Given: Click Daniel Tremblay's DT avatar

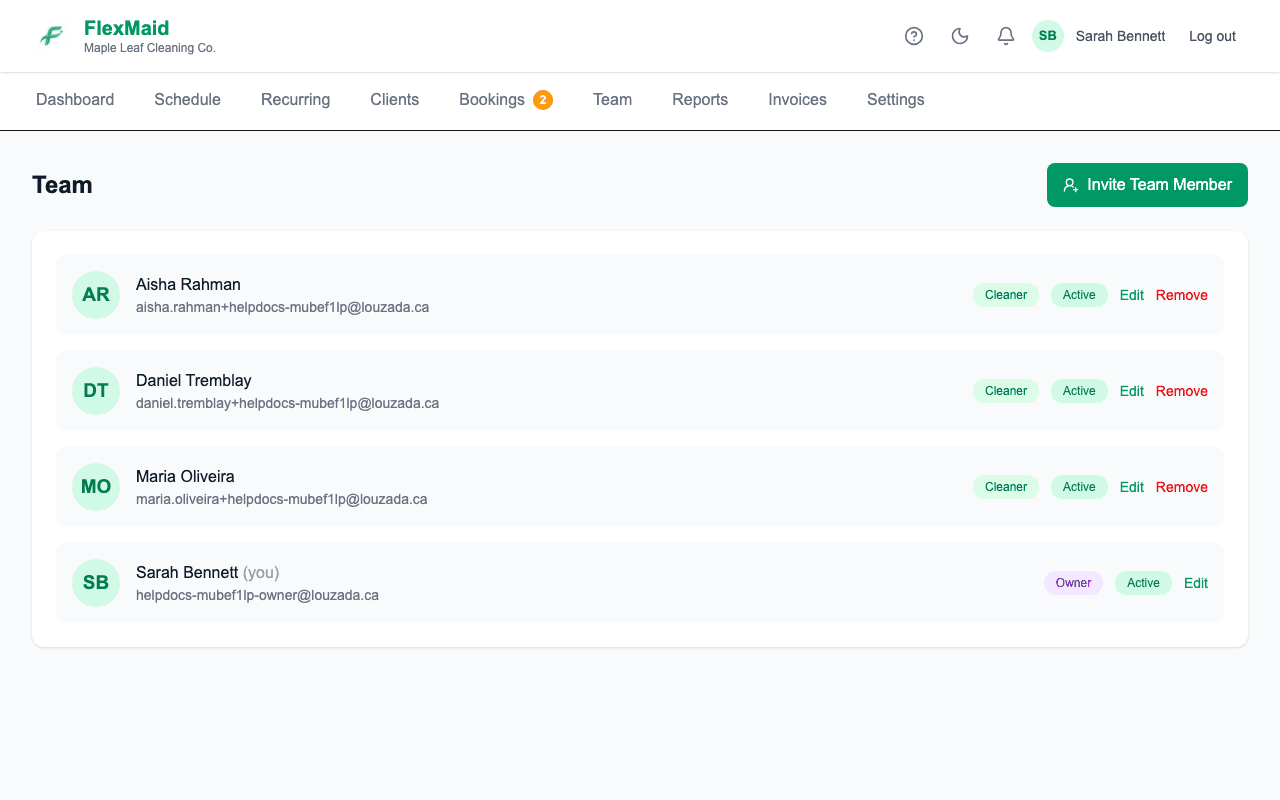Looking at the screenshot, I should coord(96,391).
